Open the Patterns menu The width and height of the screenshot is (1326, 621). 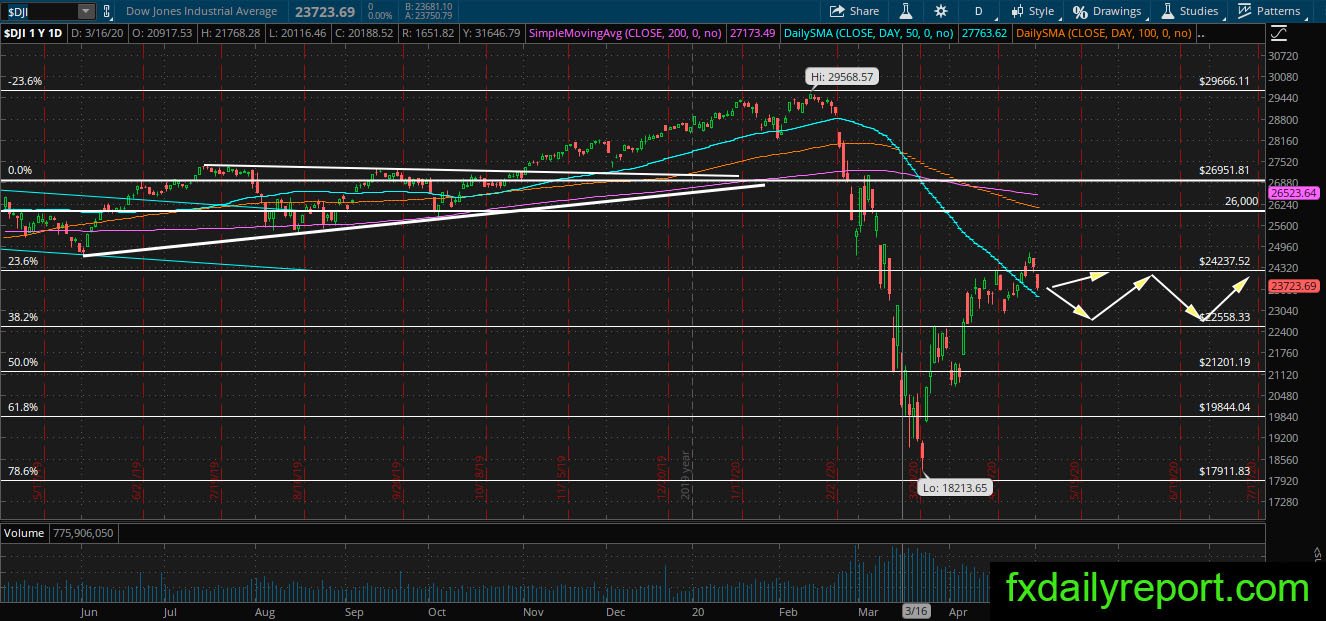(x=1270, y=11)
